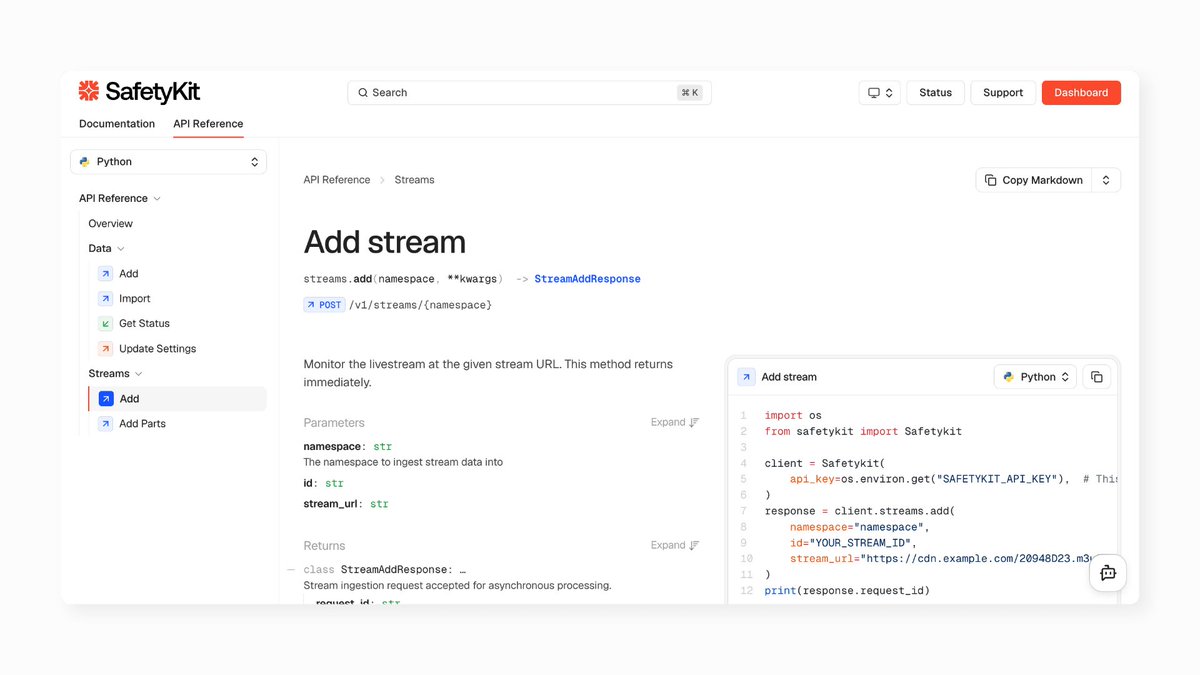Switch to the Documentation tab

pyautogui.click(x=117, y=124)
